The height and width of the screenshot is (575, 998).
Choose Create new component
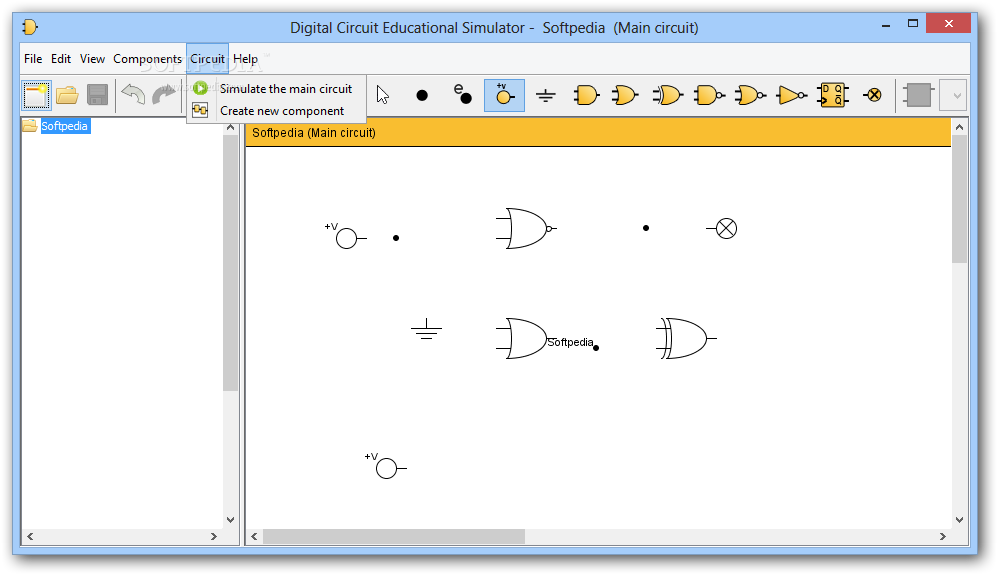[x=276, y=111]
